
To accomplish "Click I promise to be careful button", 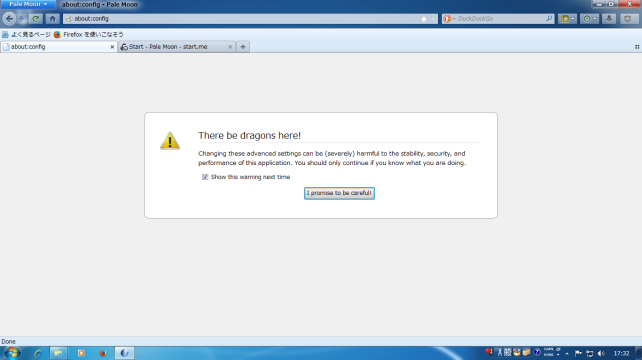I will coord(339,193).
